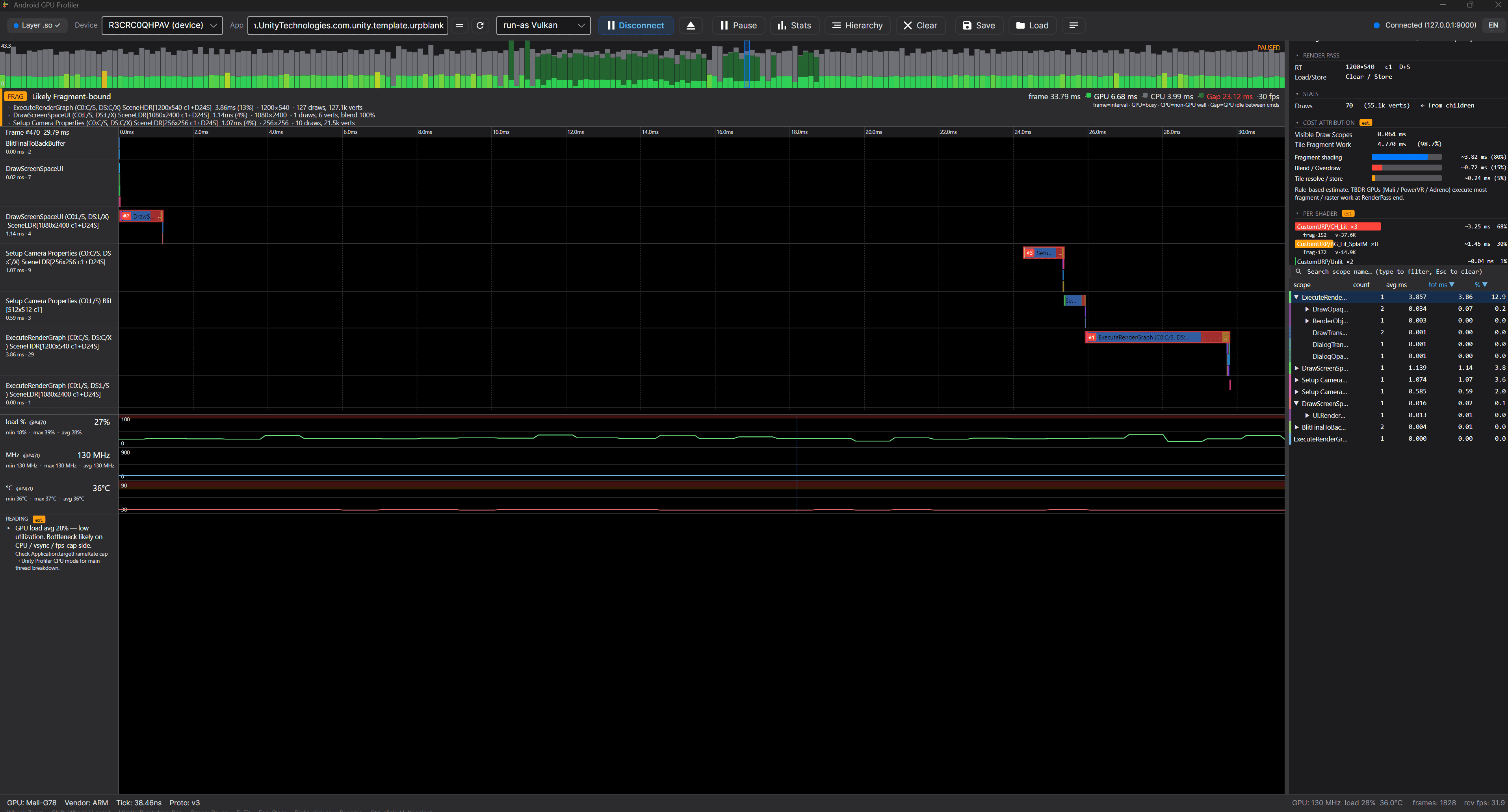Click the load % graph label

pos(16,422)
